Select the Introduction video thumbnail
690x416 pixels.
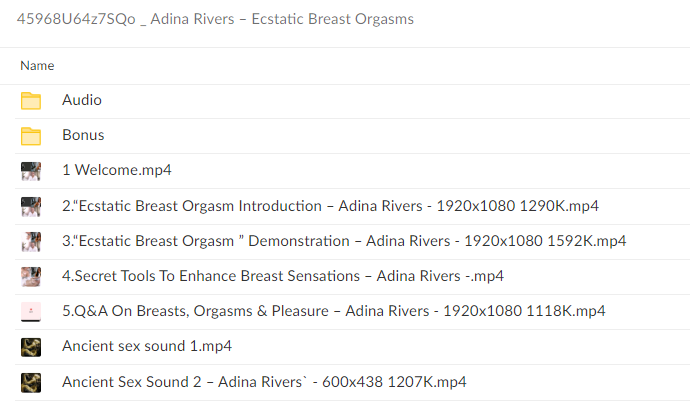31,206
